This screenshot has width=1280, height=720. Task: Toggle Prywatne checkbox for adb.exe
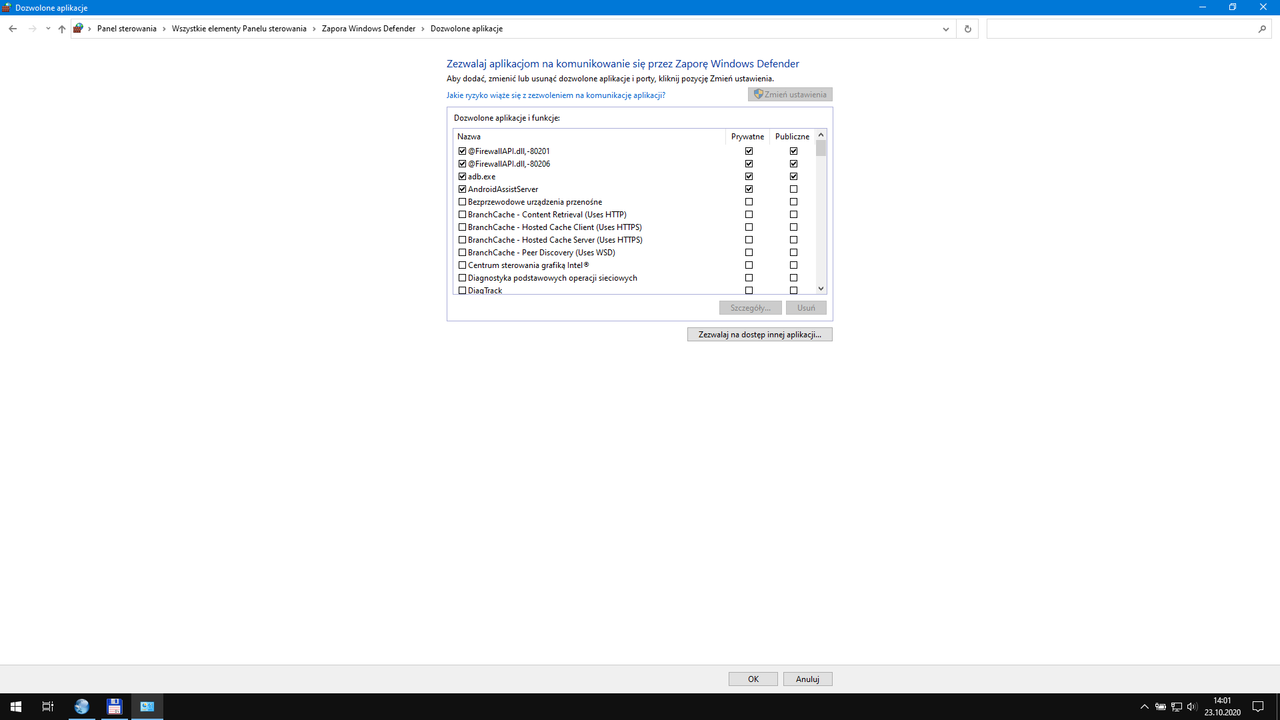(x=749, y=177)
